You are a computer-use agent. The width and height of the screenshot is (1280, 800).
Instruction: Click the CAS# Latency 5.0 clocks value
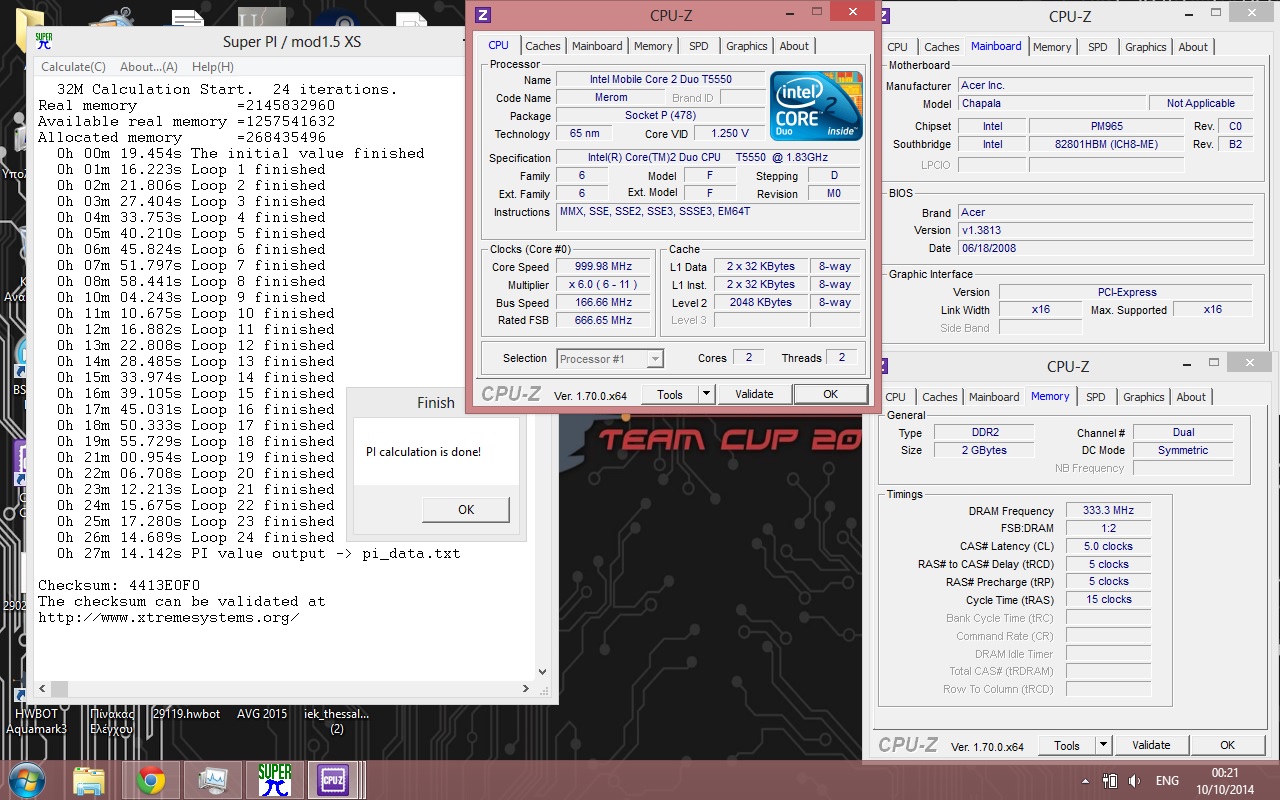(1108, 547)
